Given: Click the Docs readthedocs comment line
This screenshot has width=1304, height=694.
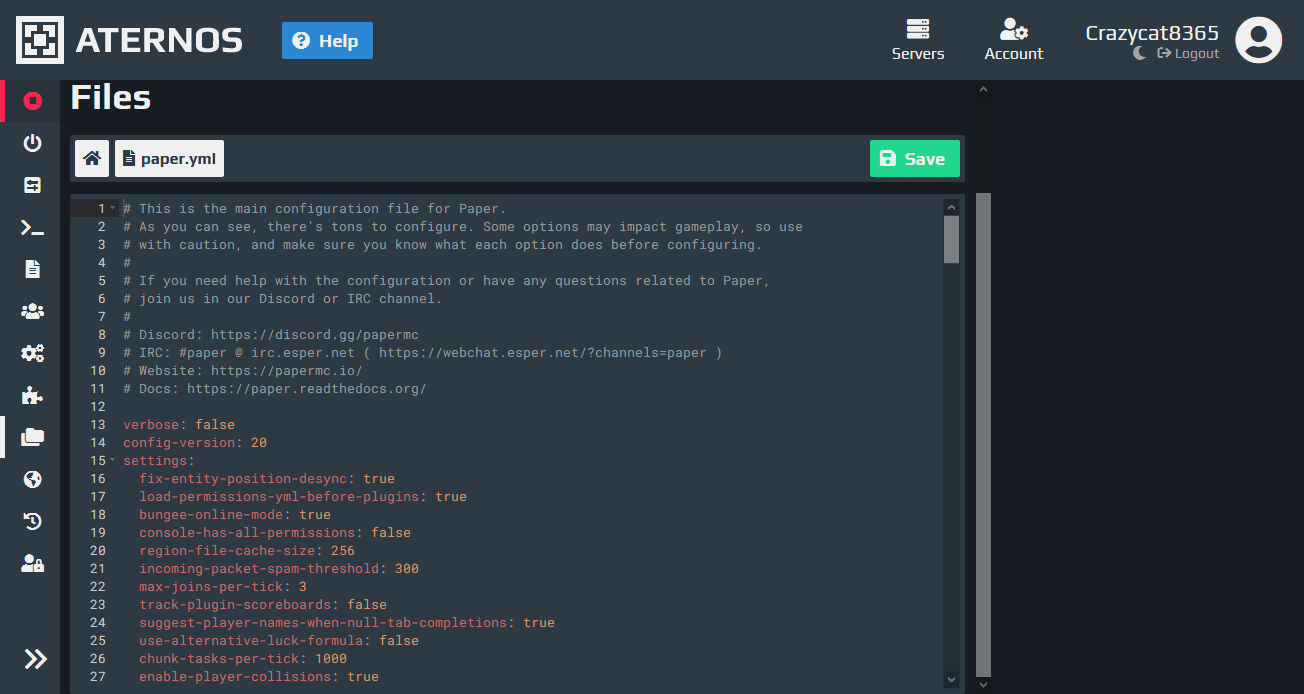Looking at the screenshot, I should pyautogui.click(x=275, y=388).
